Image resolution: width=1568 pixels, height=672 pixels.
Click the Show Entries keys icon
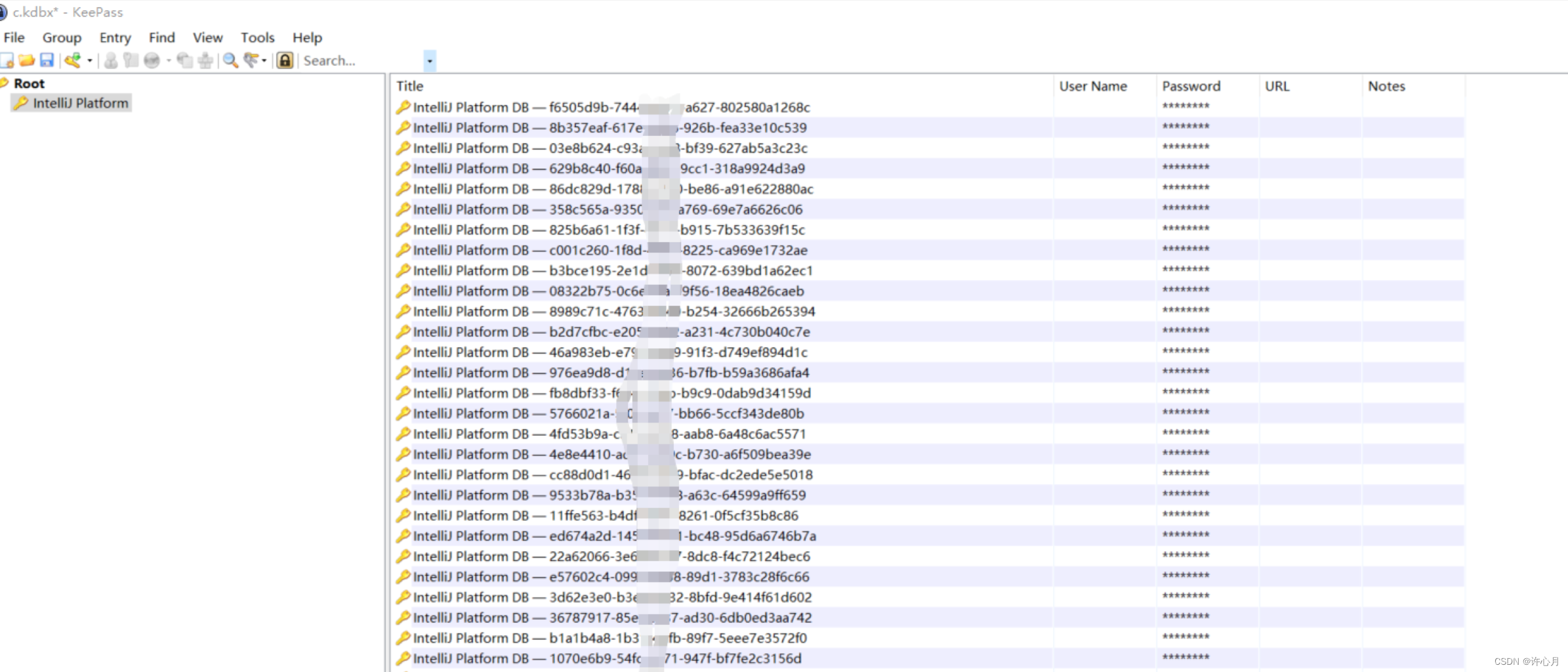pos(251,60)
